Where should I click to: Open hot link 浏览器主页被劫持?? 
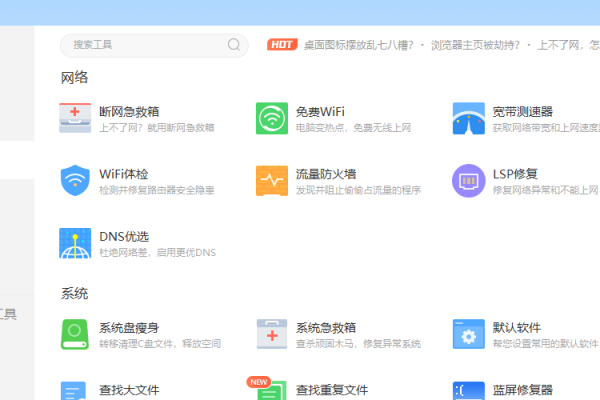tap(475, 45)
